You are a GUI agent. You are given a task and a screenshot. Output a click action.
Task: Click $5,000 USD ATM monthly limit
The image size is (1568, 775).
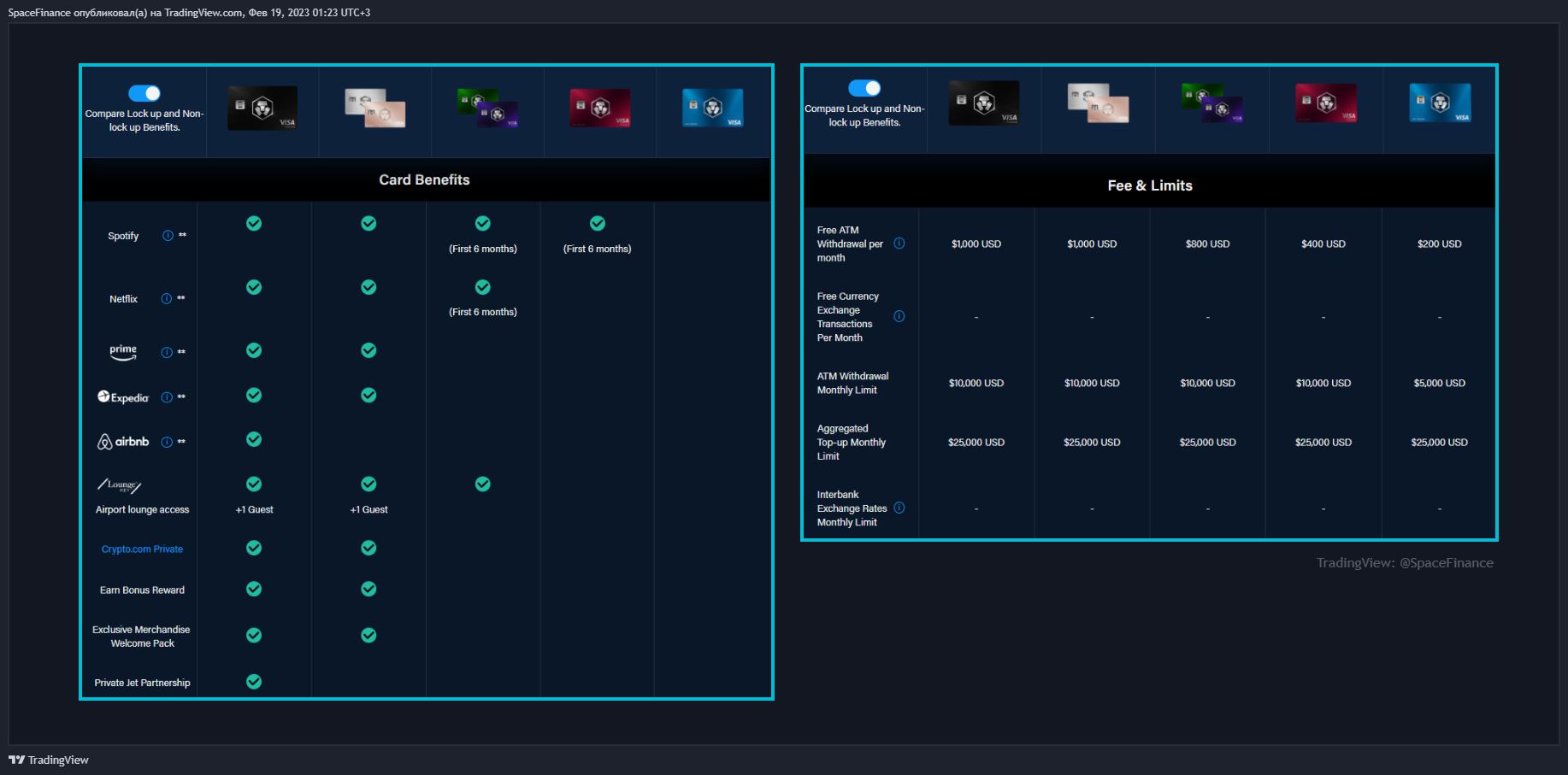[x=1440, y=383]
